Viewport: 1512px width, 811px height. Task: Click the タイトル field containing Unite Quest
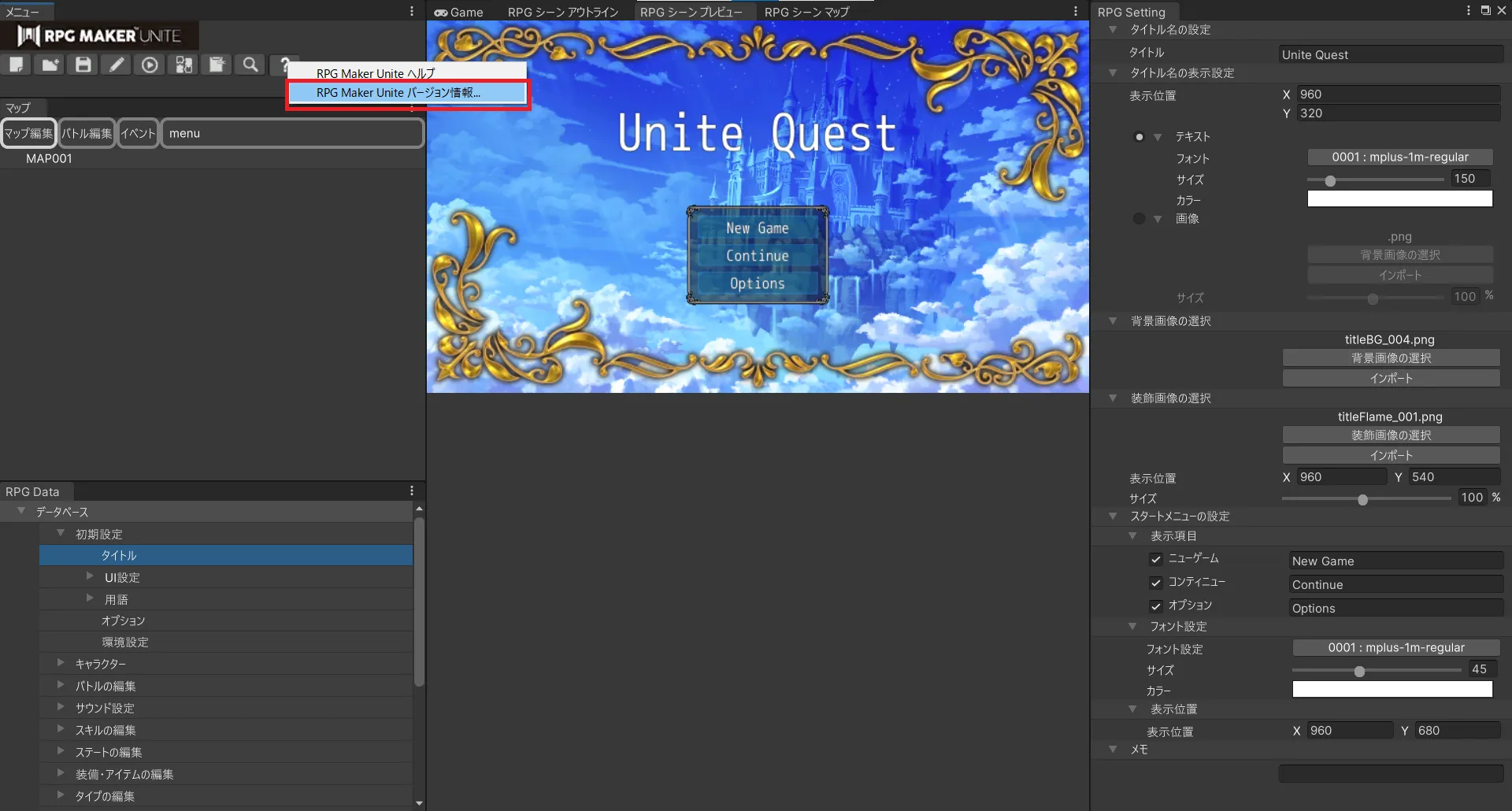click(1391, 54)
